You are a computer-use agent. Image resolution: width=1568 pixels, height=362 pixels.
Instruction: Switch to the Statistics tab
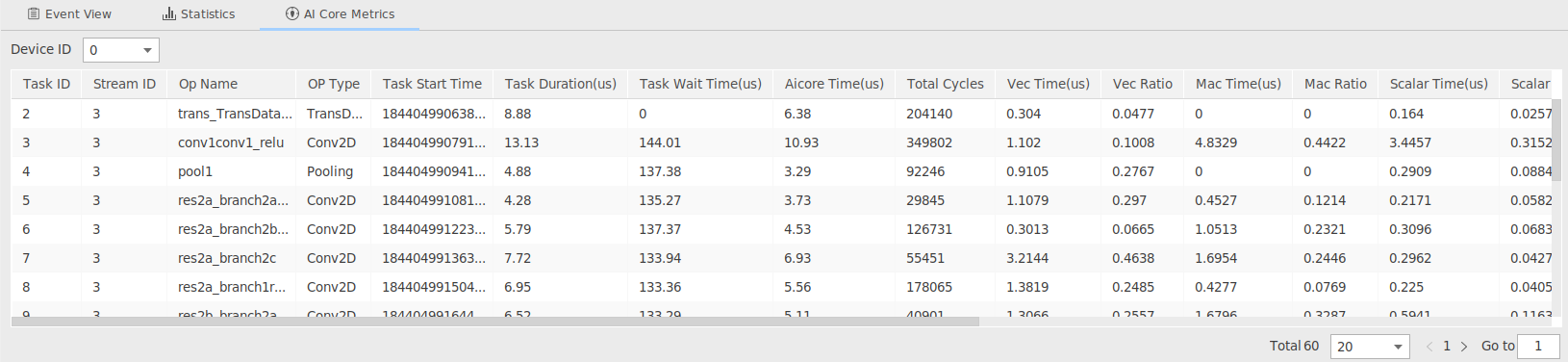click(198, 14)
